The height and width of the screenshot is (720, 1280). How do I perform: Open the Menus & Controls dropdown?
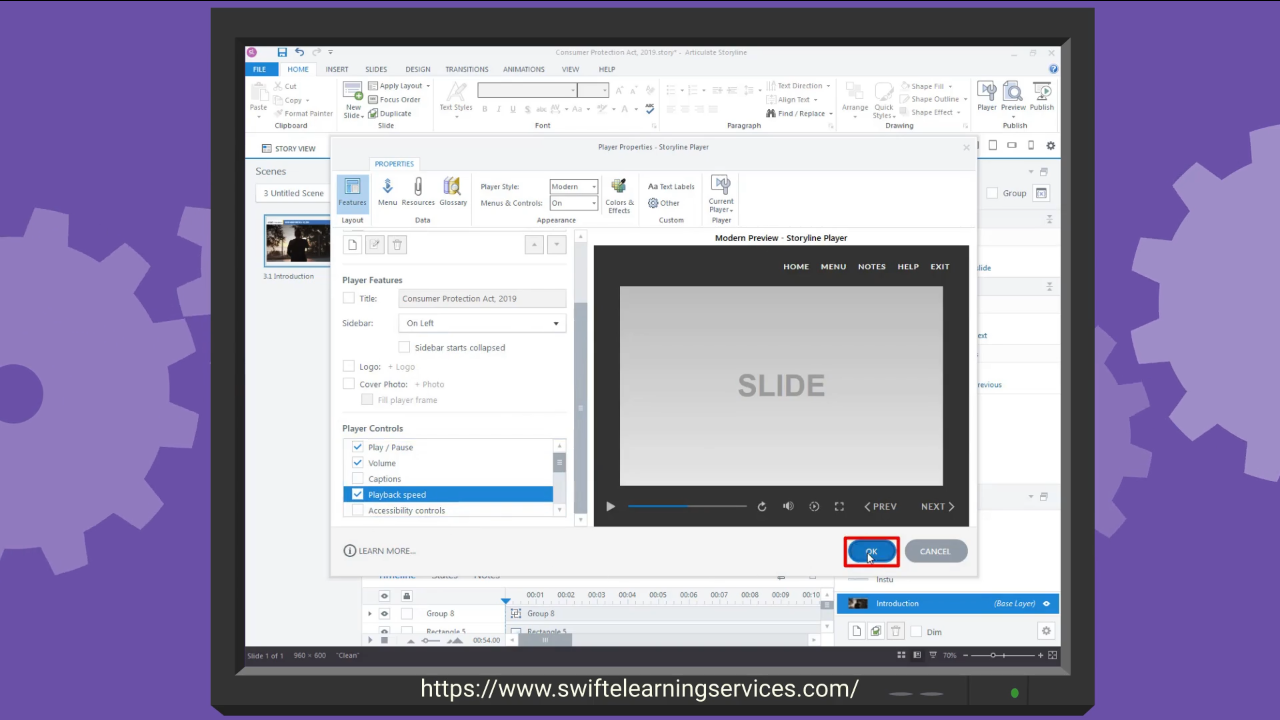(574, 203)
